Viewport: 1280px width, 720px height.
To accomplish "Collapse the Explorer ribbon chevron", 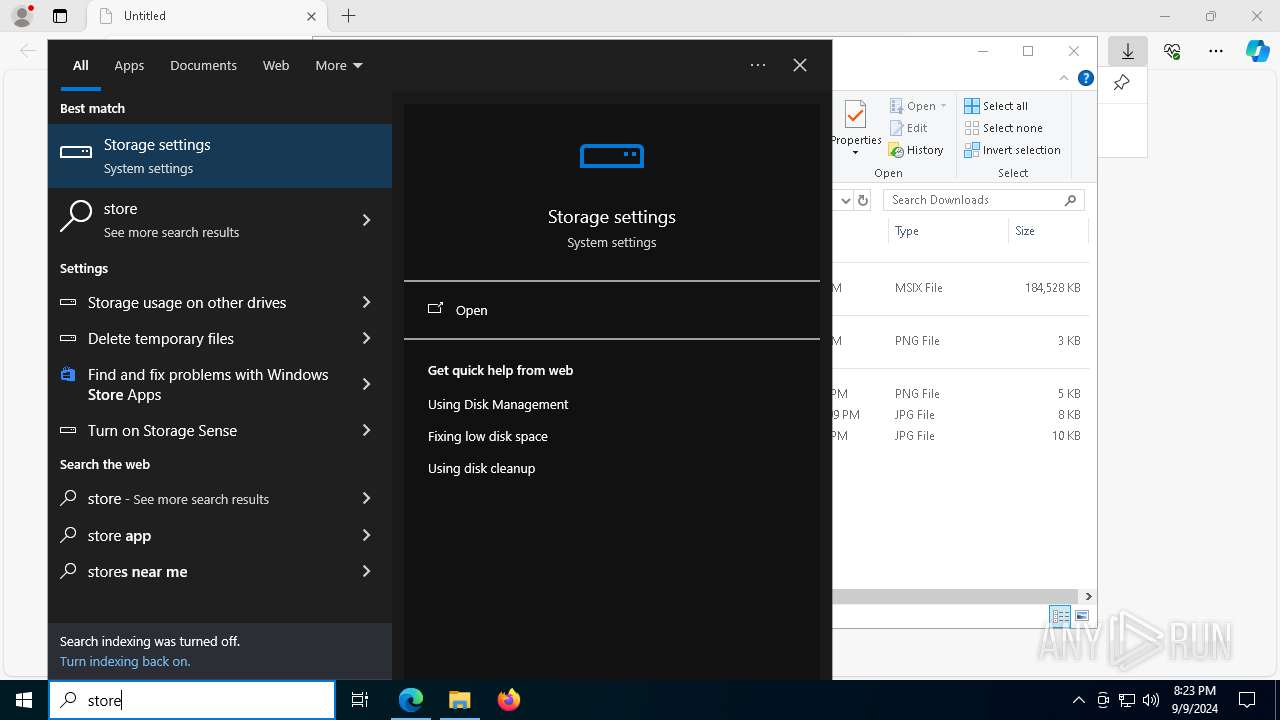I will click(x=1064, y=78).
